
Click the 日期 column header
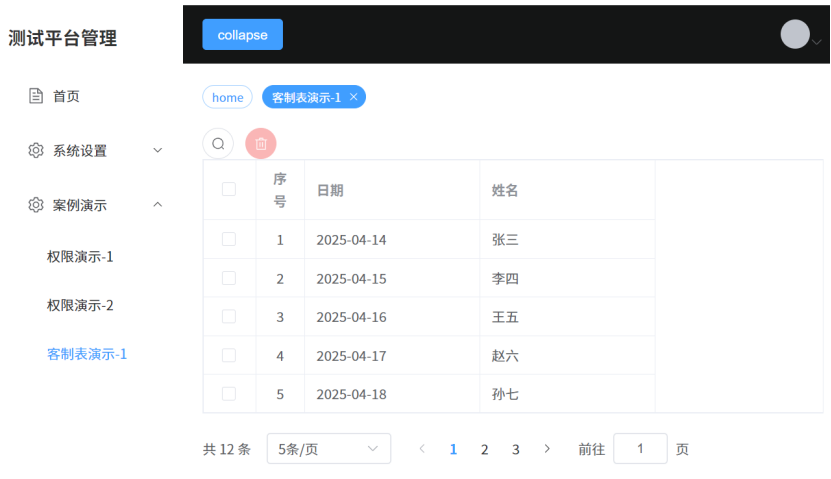(330, 190)
